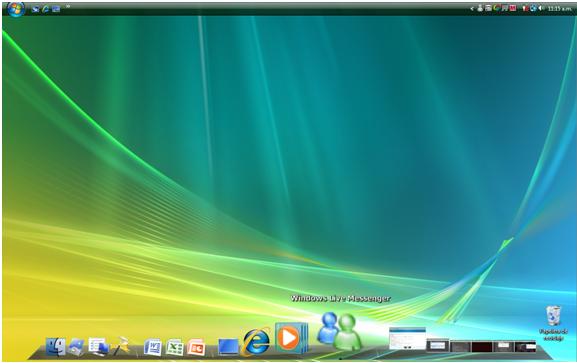The width and height of the screenshot is (577, 363).
Task: Expand the Quick Launch overflow chevron
Action: click(x=68, y=7)
